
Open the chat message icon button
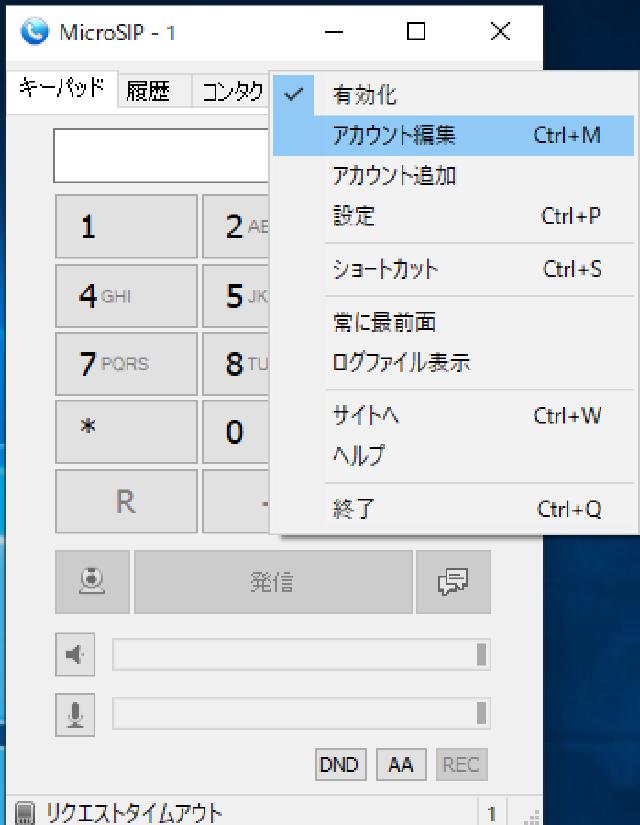click(453, 582)
